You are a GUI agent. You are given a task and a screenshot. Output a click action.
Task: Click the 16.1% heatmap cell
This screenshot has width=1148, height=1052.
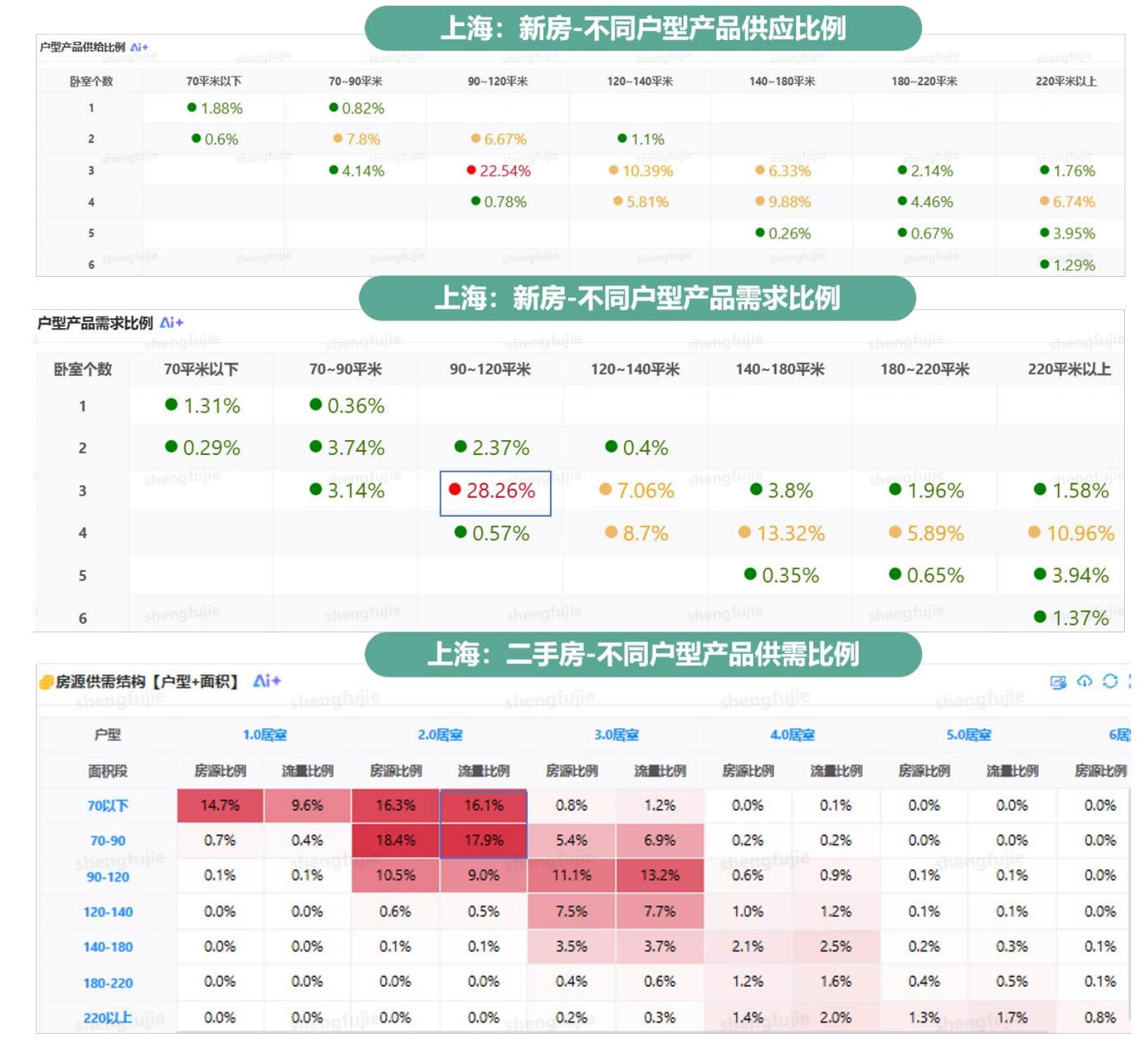click(x=484, y=806)
